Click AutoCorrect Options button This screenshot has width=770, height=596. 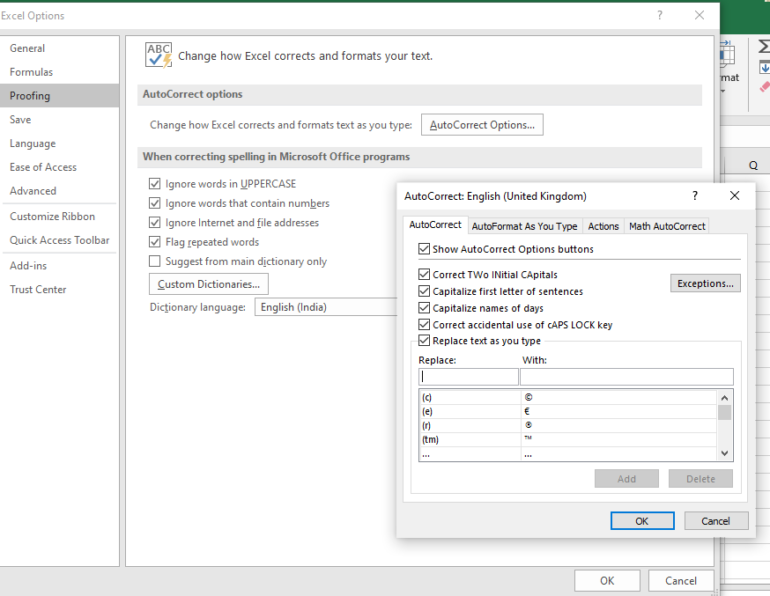[x=482, y=125]
